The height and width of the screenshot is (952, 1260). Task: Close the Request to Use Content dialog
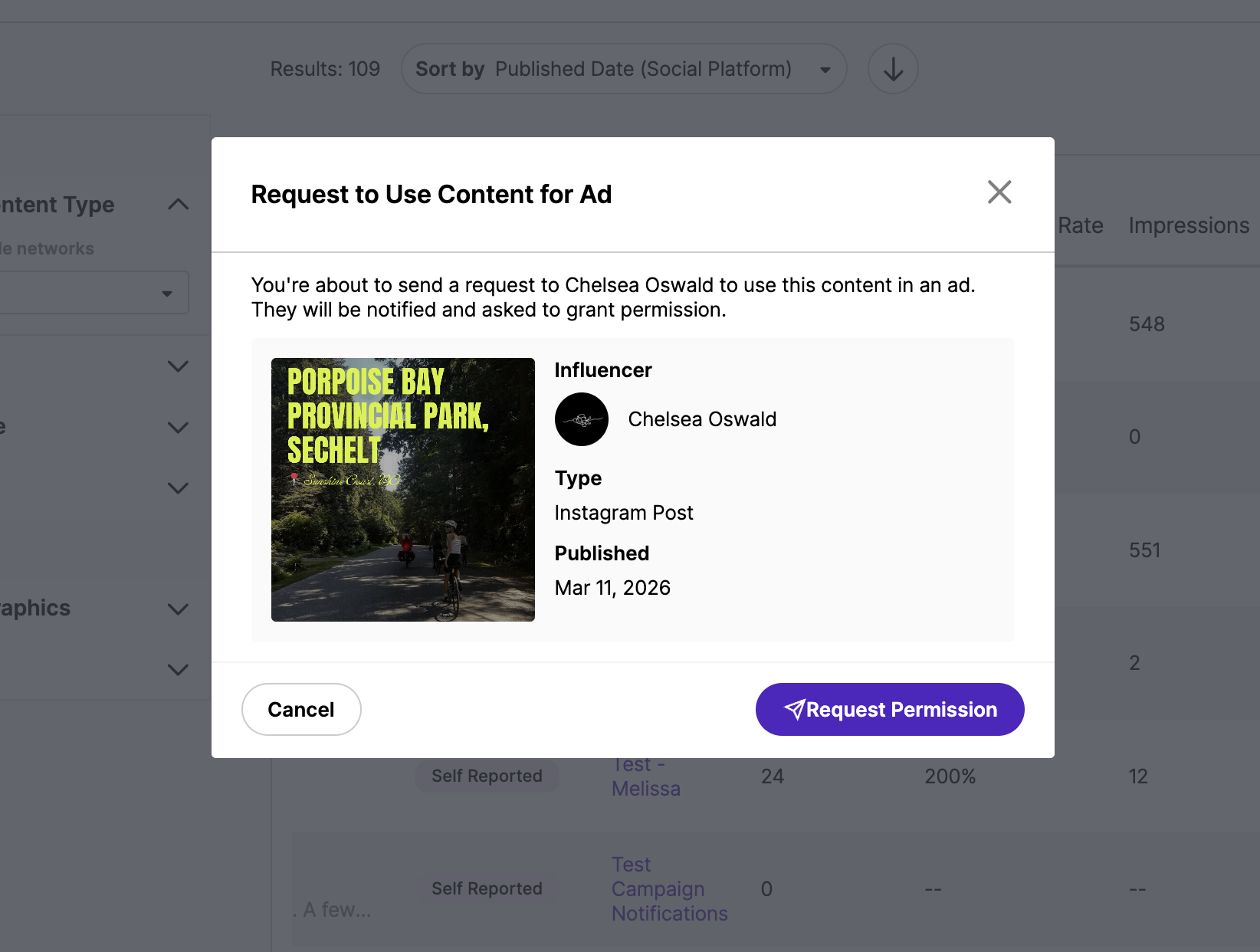pyautogui.click(x=999, y=192)
